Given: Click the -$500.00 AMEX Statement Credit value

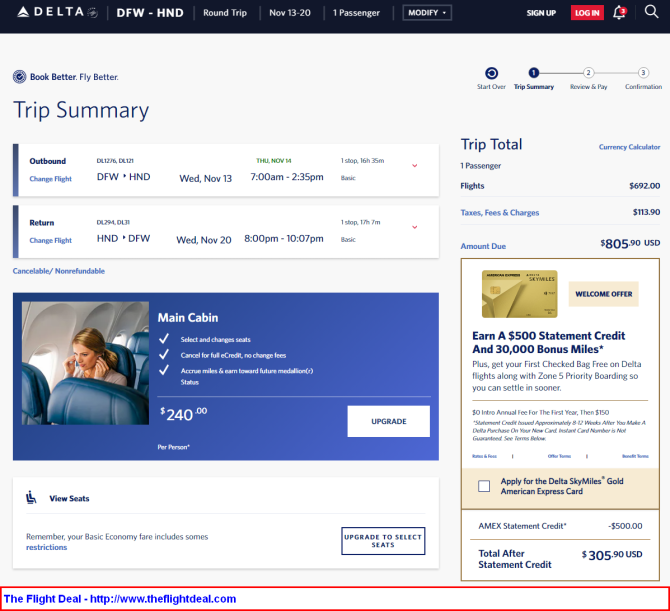Looking at the screenshot, I should coord(625,526).
